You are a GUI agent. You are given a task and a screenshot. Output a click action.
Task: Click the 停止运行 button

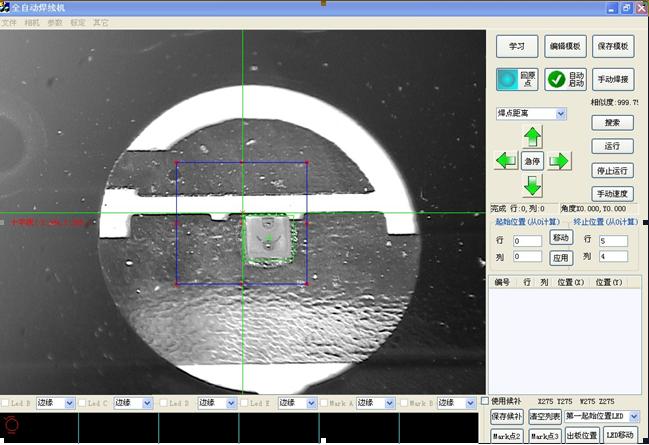(612, 170)
